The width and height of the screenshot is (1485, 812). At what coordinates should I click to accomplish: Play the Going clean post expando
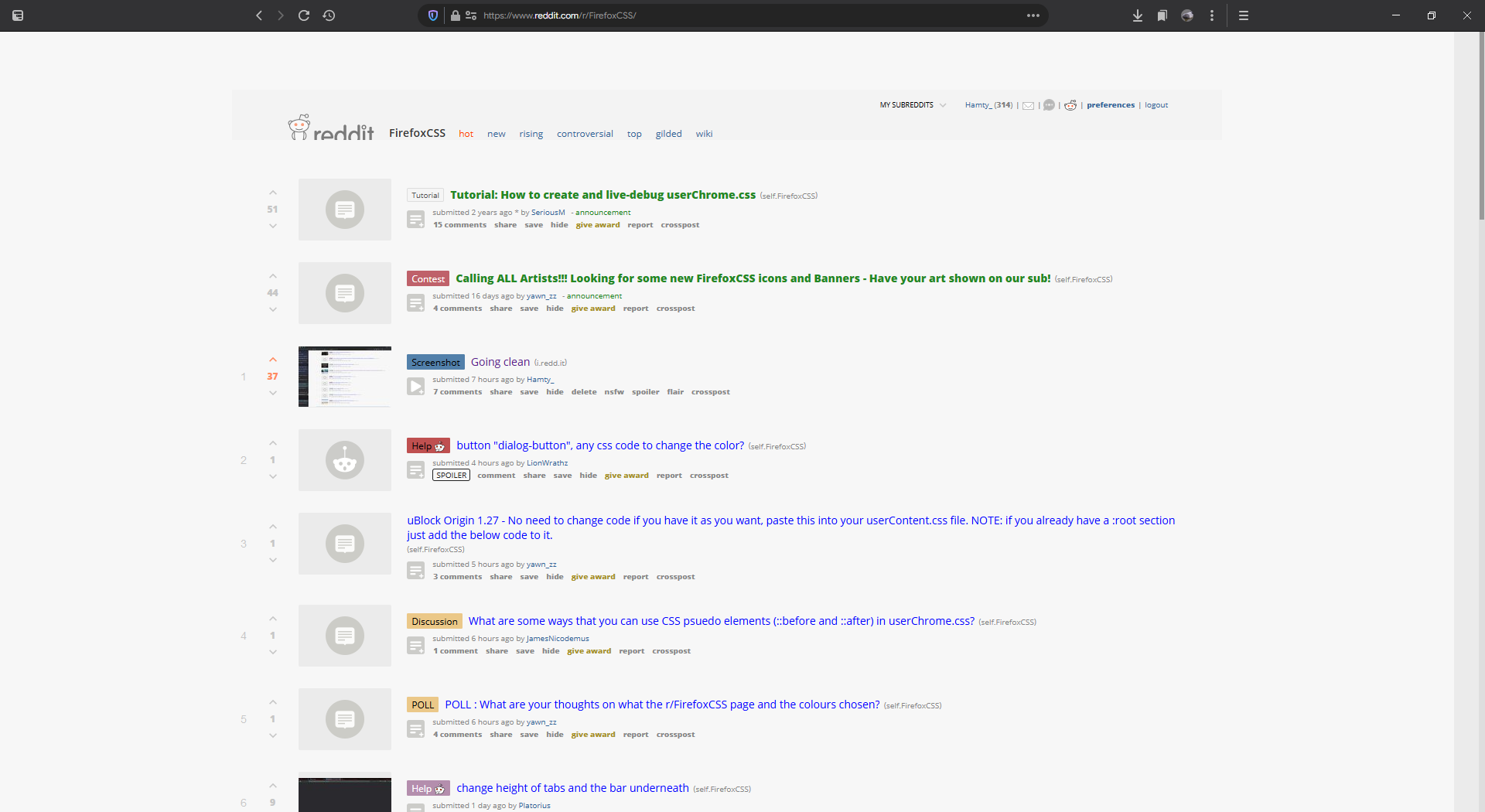point(416,387)
